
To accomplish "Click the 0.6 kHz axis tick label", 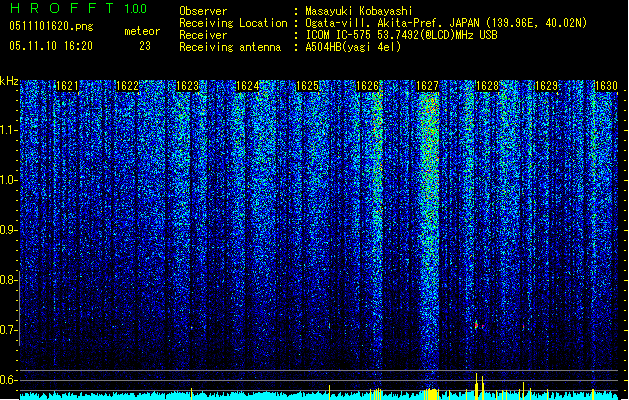I will pos(9,380).
